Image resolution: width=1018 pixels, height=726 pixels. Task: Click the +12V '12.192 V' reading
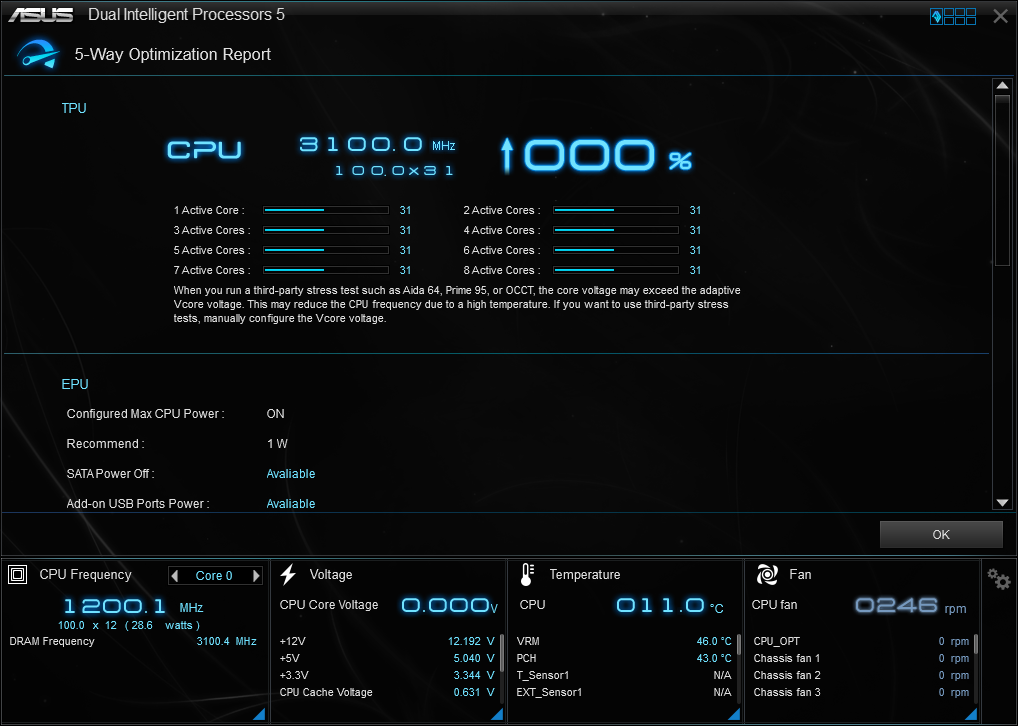tap(471, 642)
